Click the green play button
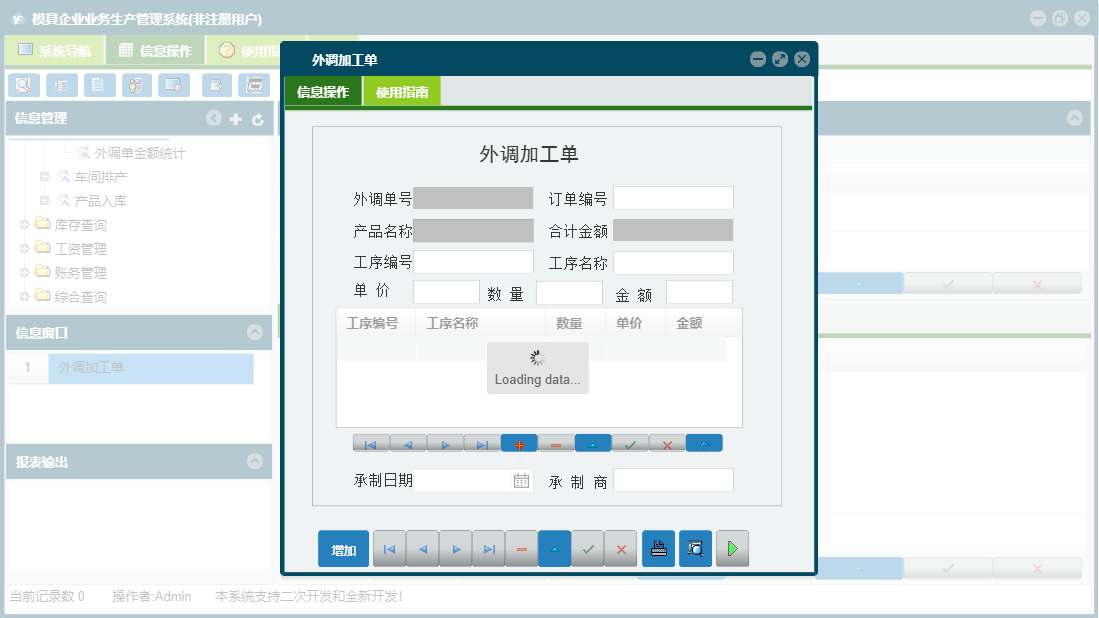Screen dimensions: 1099x618 pos(732,549)
